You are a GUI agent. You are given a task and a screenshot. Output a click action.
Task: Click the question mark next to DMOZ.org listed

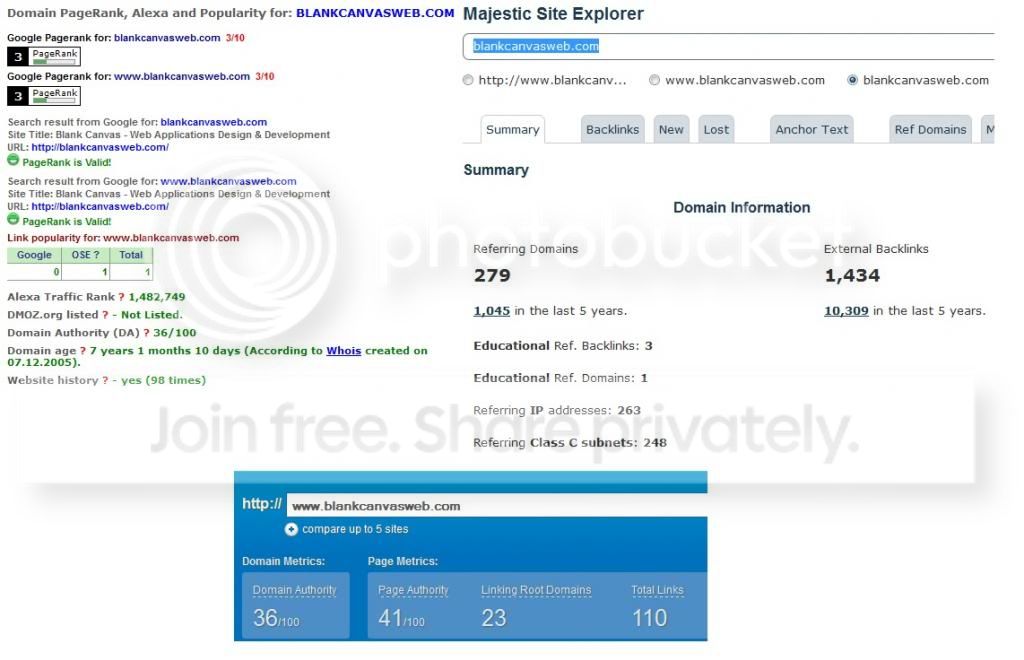click(x=105, y=315)
